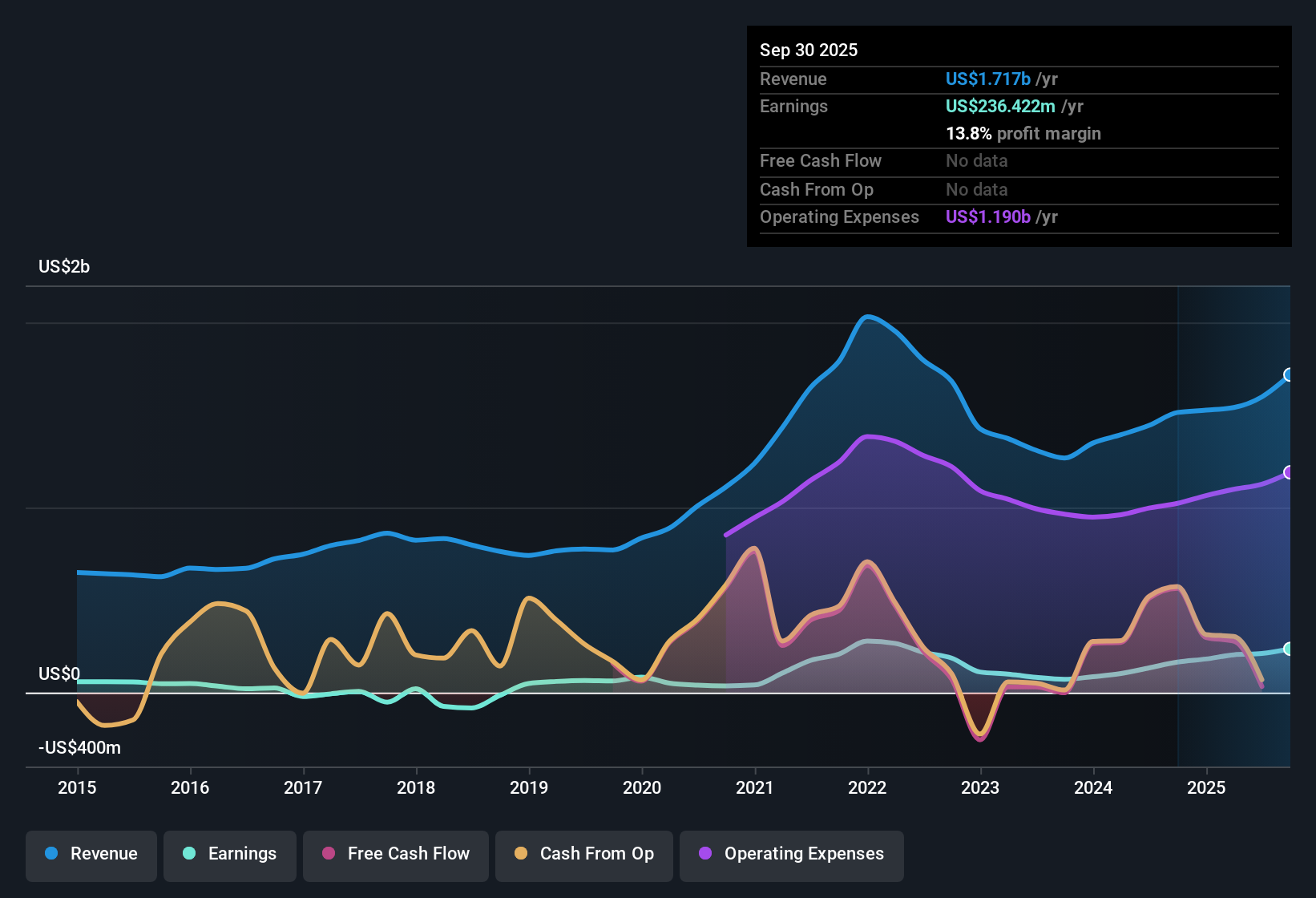Toggle the Revenue series visibility
1316x898 pixels.
tap(91, 854)
